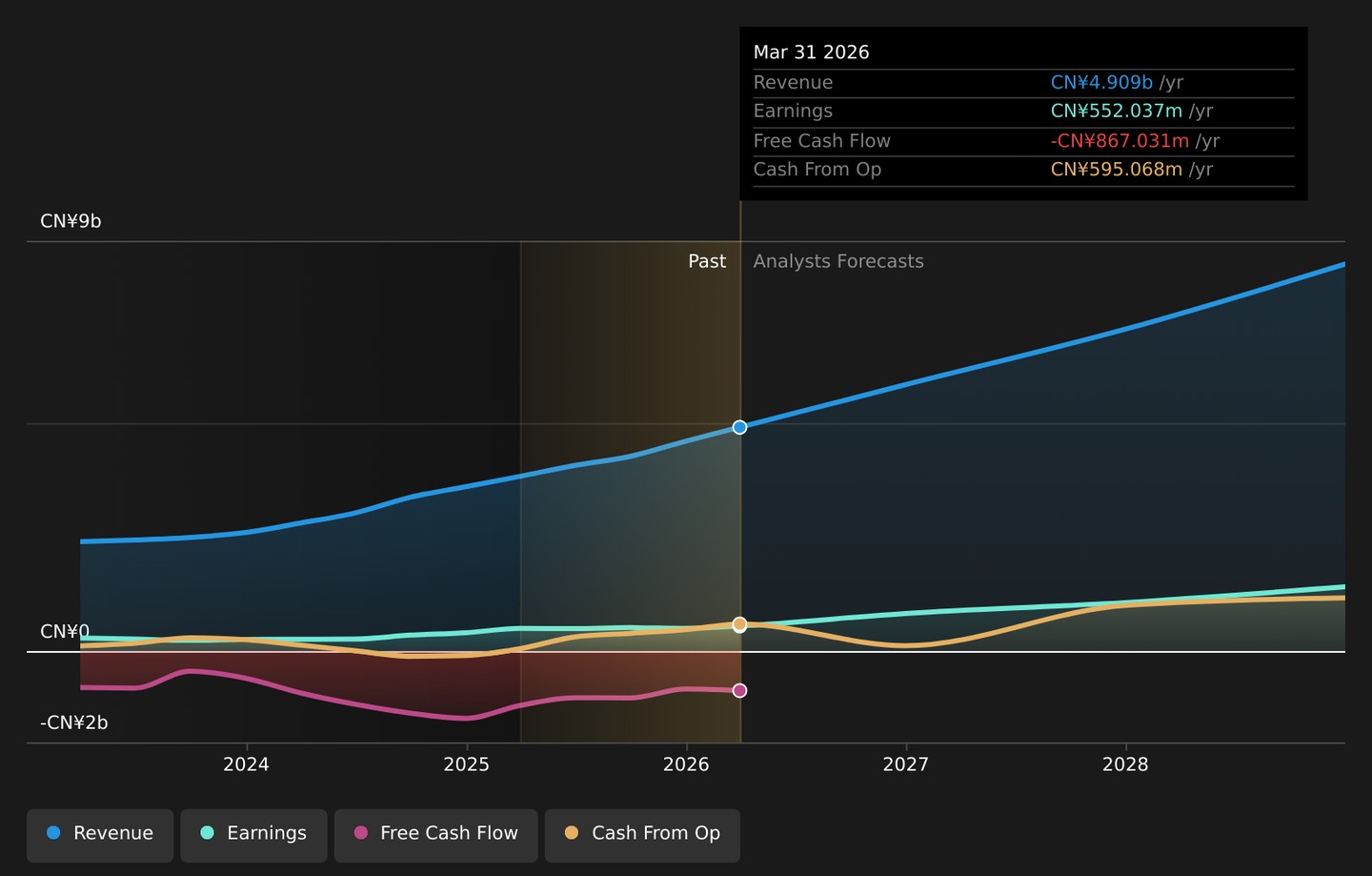Image resolution: width=1372 pixels, height=876 pixels.
Task: Click the Cash From Op label in tooltip
Action: 817,170
